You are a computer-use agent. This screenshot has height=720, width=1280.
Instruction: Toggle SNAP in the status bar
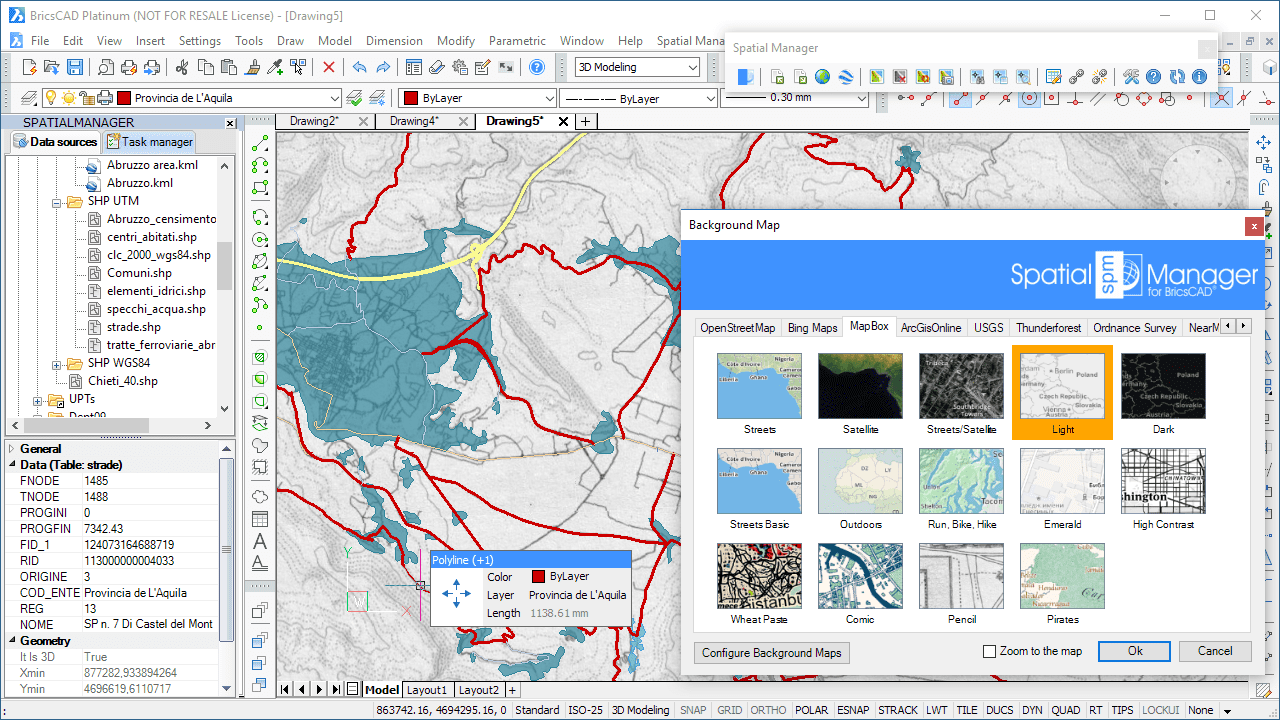coord(693,710)
